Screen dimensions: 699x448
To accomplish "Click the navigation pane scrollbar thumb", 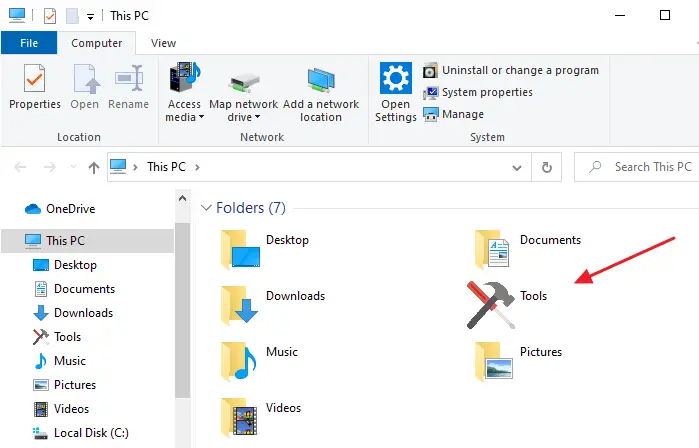I will pos(182,310).
